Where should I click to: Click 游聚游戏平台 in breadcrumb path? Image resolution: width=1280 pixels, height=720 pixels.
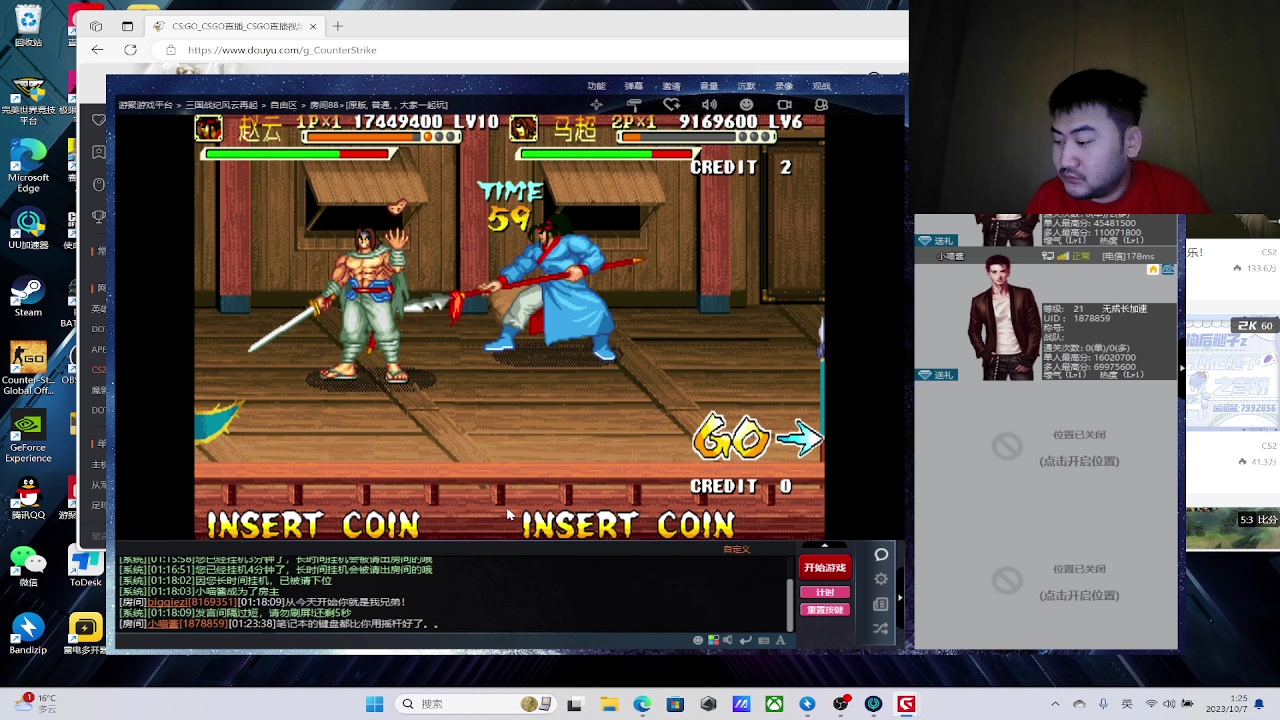pos(146,105)
